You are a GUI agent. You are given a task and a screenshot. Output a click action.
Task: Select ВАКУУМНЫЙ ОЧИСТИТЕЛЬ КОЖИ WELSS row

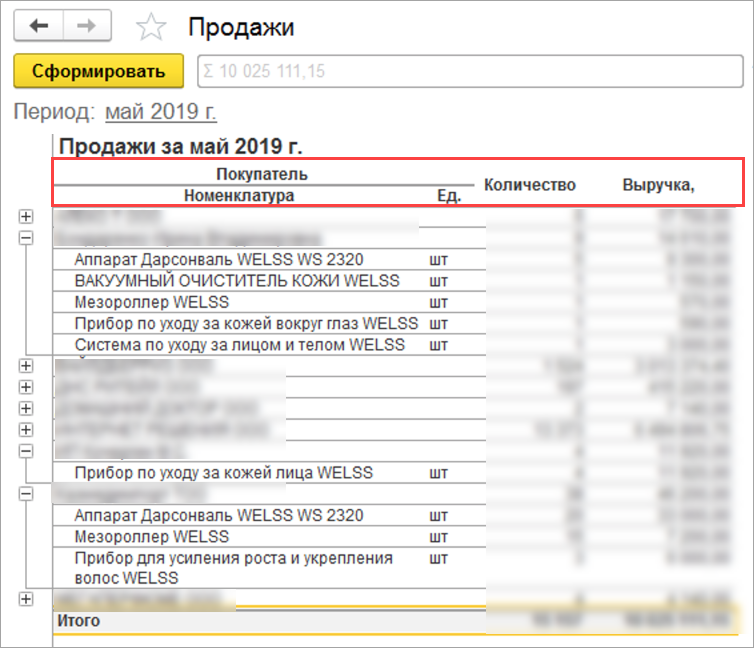click(237, 281)
